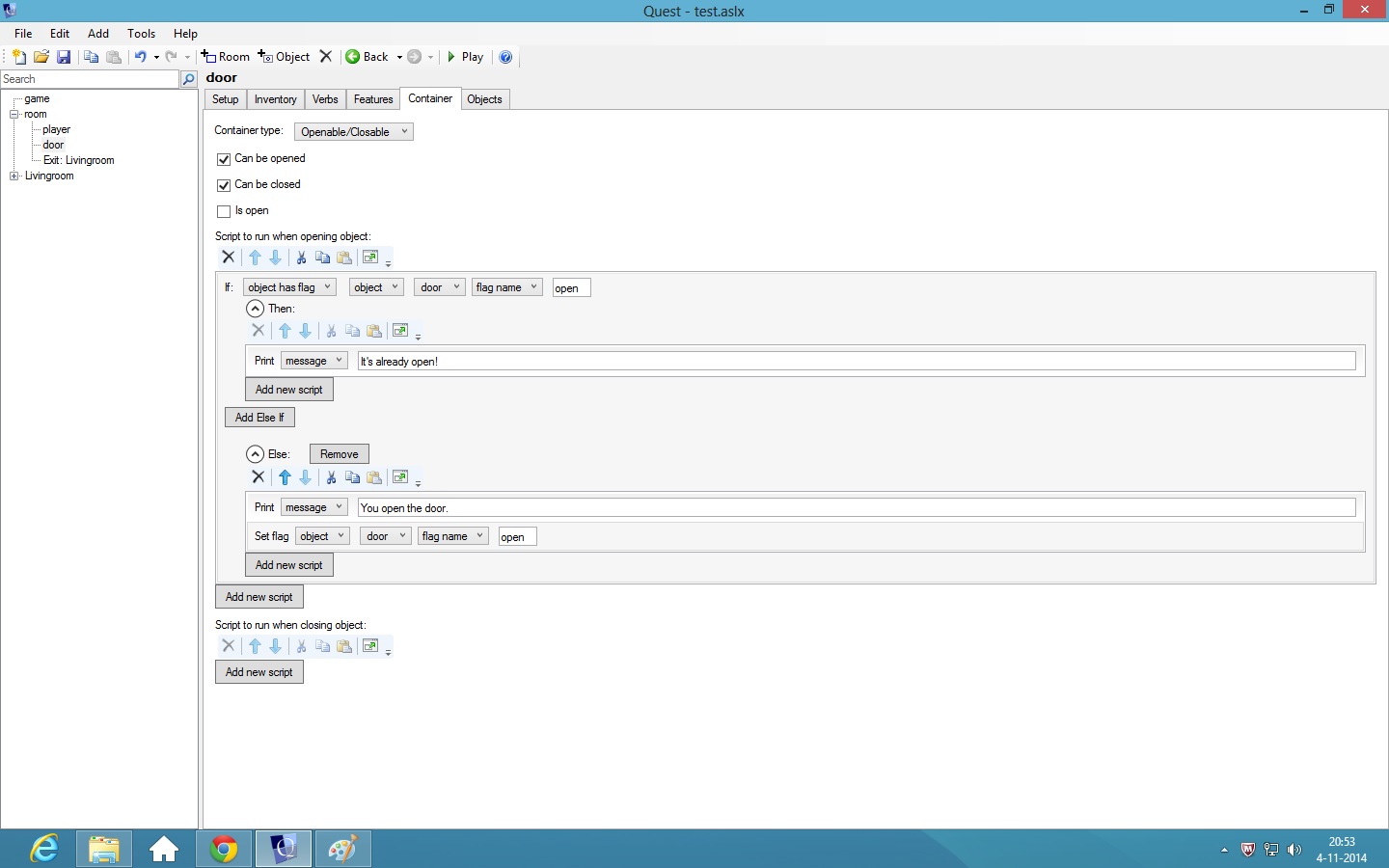Click the Undo icon in the toolbar
Viewport: 1389px width, 868px height.
pyautogui.click(x=140, y=57)
